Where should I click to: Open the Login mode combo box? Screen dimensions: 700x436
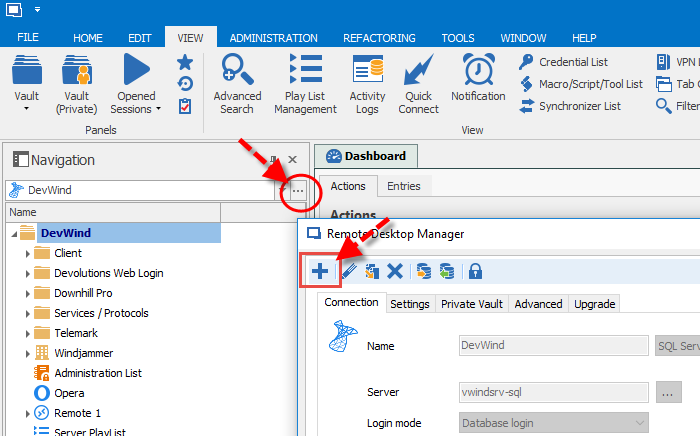tap(552, 423)
